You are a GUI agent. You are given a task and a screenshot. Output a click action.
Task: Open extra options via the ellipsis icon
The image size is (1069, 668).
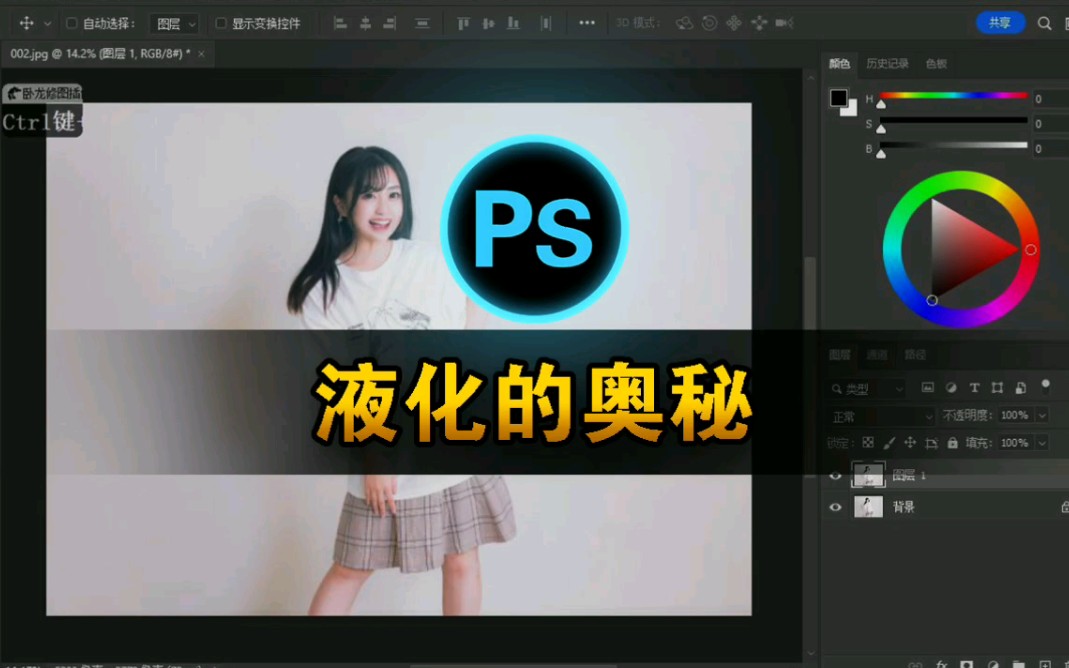(x=586, y=22)
